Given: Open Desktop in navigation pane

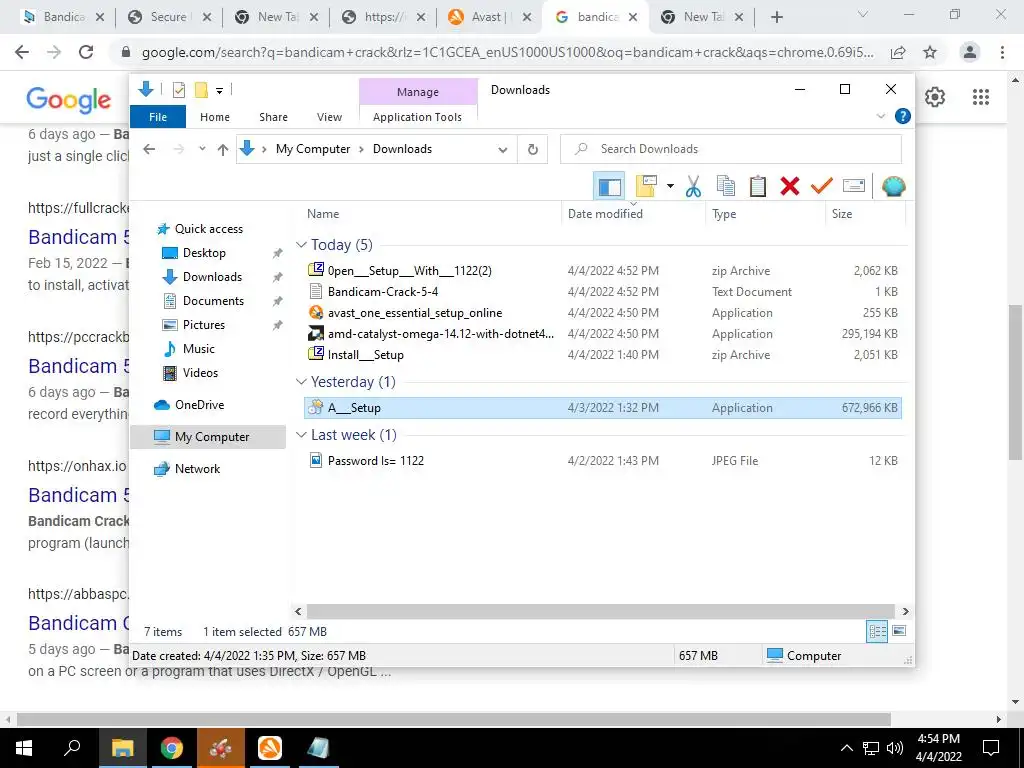Looking at the screenshot, I should pos(204,253).
